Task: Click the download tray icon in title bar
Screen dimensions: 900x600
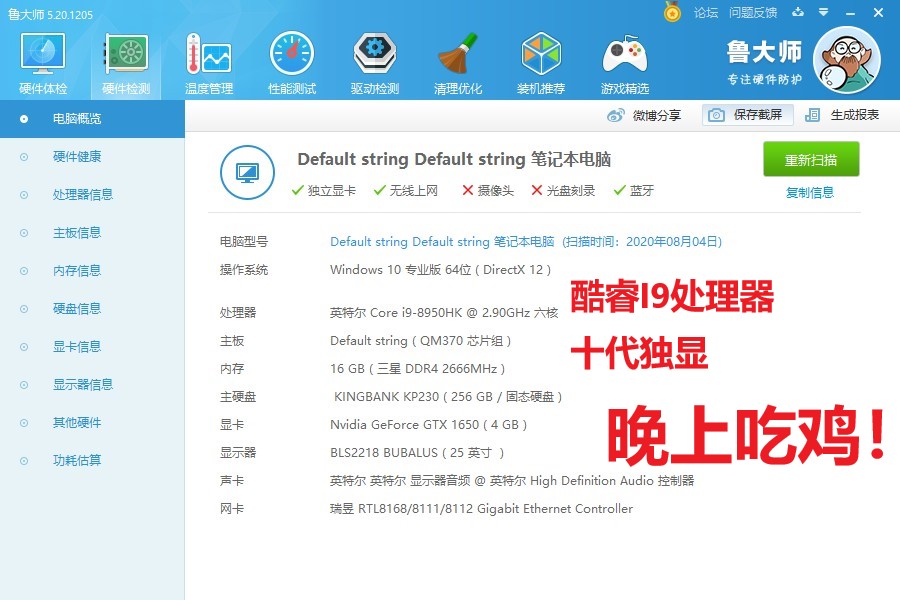Action: click(x=798, y=12)
